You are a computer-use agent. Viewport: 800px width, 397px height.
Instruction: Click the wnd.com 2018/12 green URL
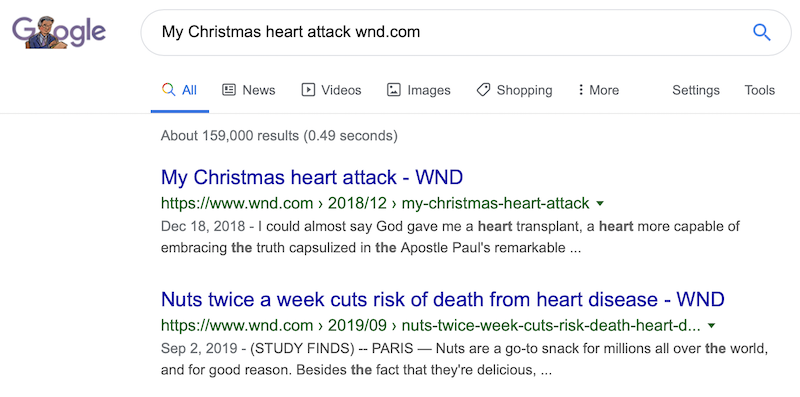pos(375,204)
